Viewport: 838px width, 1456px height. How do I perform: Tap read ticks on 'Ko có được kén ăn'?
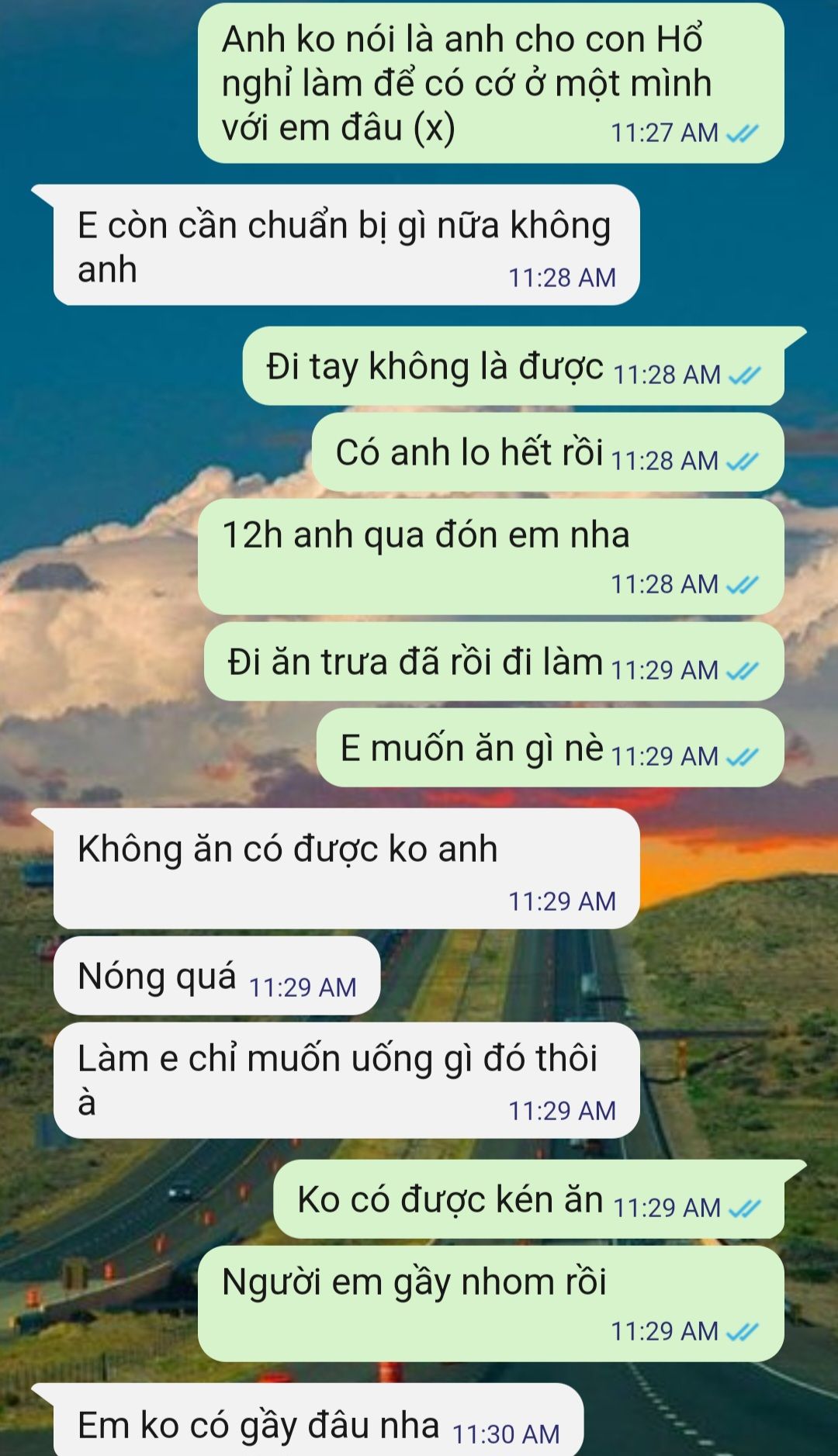click(745, 1209)
